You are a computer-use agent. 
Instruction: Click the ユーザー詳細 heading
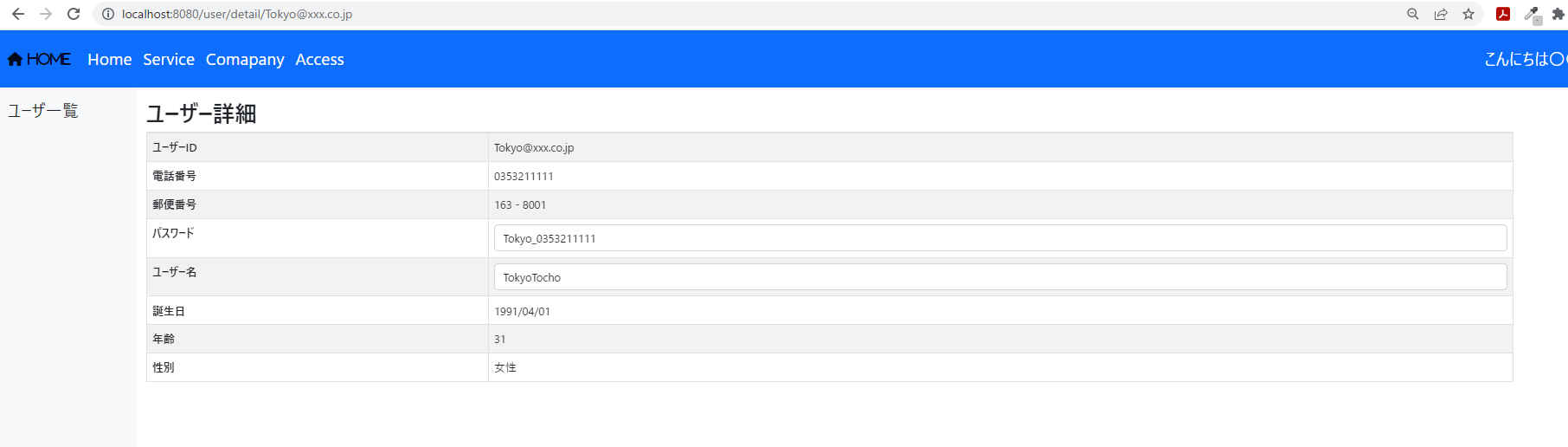[x=201, y=113]
